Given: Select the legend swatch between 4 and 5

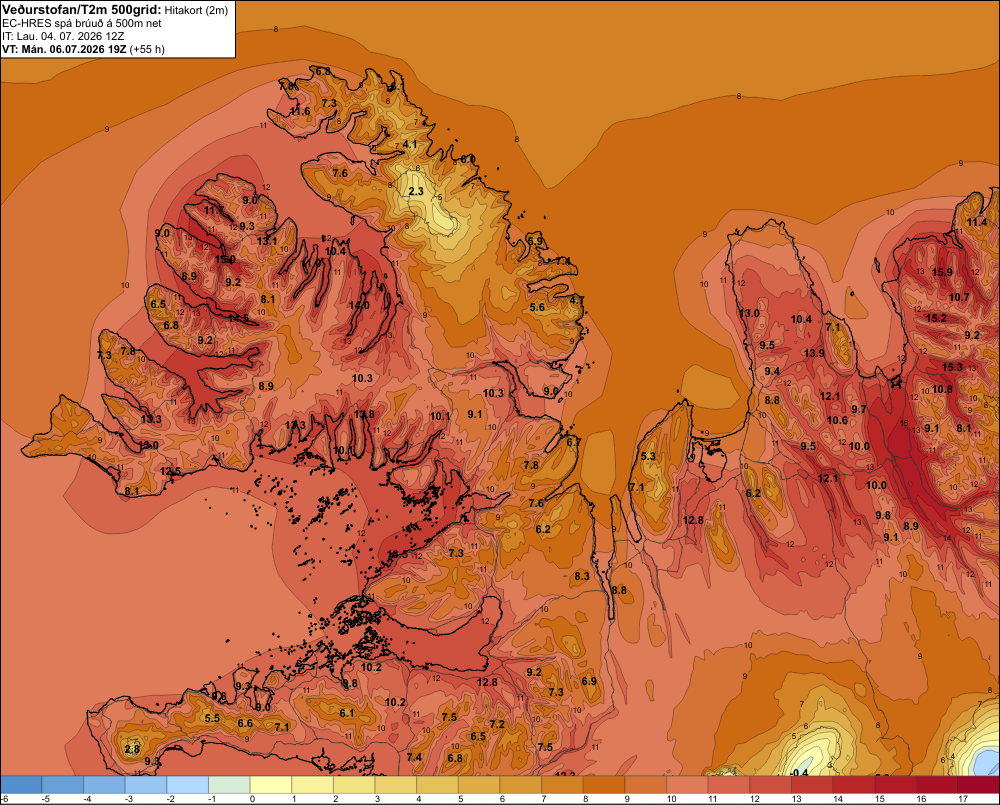Looking at the screenshot, I should 438,785.
